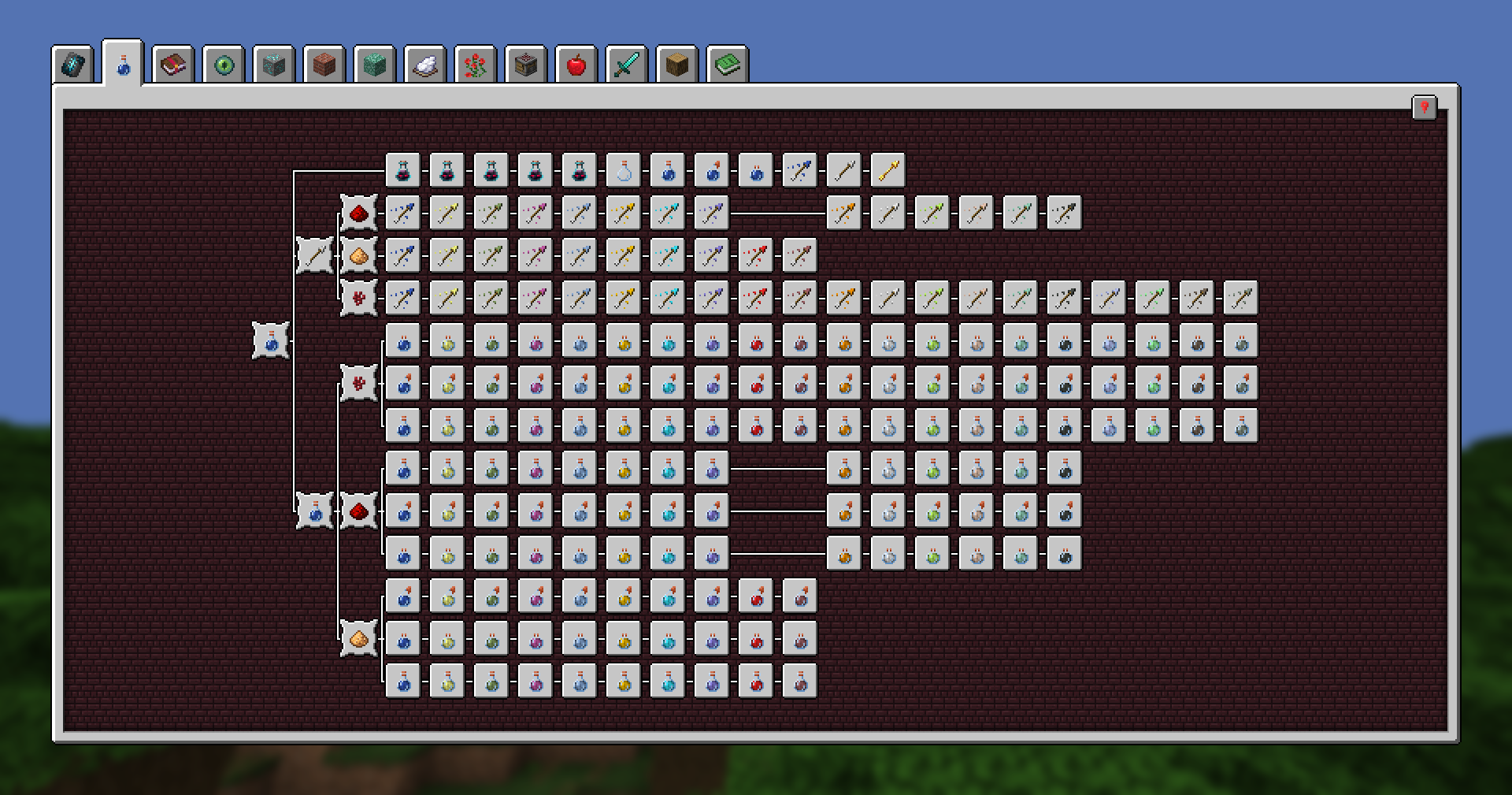The height and width of the screenshot is (795, 1512).
Task: Click the black lingering potion in the redstone potion group
Action: point(1065,554)
